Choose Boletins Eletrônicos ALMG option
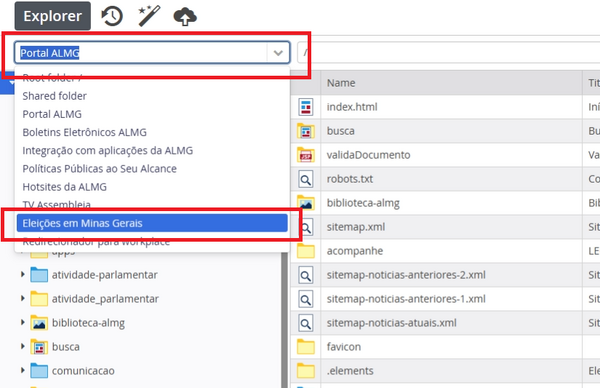 [x=85, y=132]
